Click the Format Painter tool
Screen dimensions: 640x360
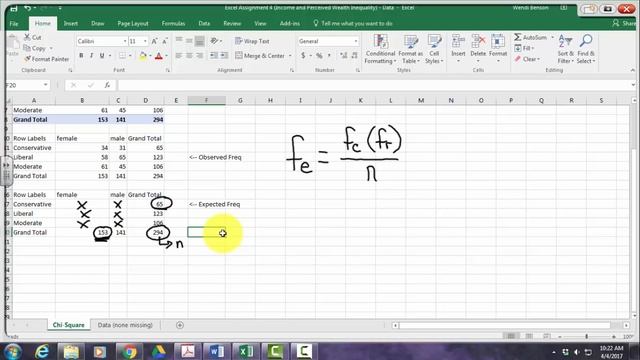[46, 59]
